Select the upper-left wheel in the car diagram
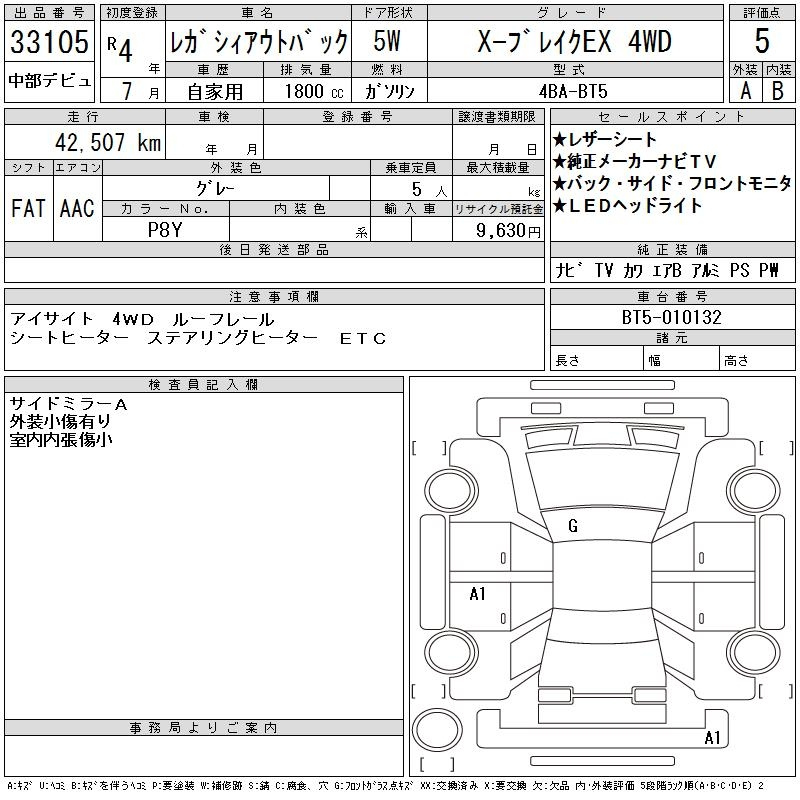 tap(452, 488)
